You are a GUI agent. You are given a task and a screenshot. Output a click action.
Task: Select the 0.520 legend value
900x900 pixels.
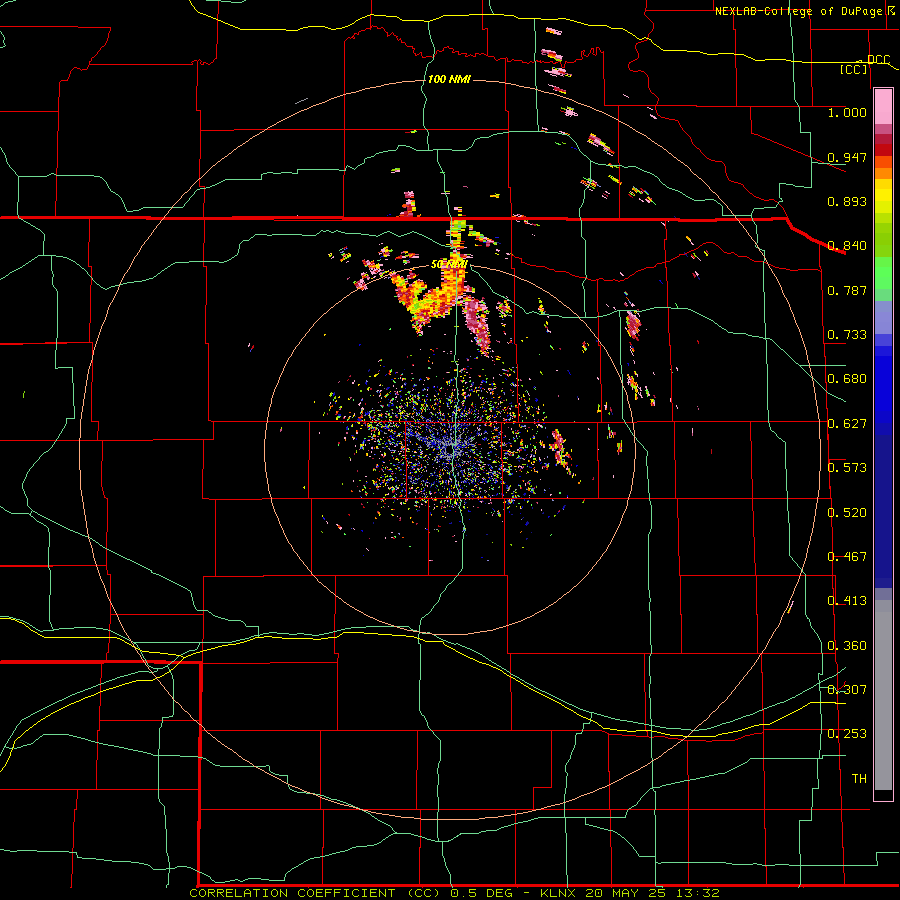click(x=847, y=513)
